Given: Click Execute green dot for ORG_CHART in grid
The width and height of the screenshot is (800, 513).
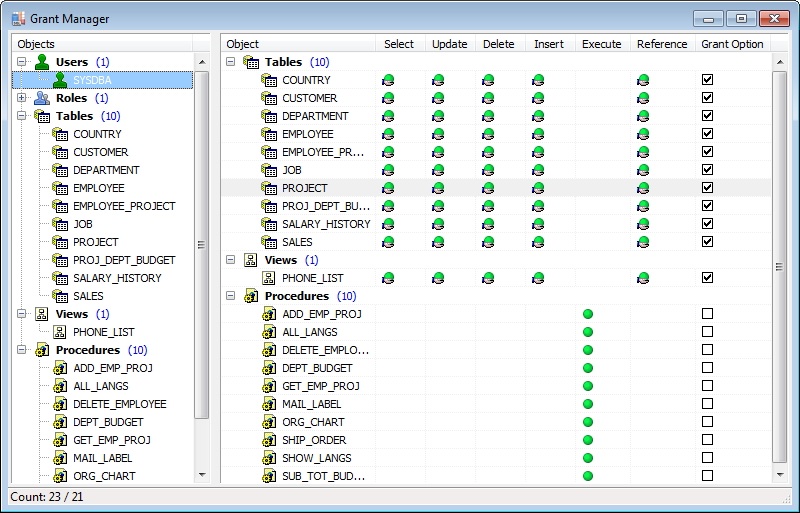Looking at the screenshot, I should click(x=588, y=422).
